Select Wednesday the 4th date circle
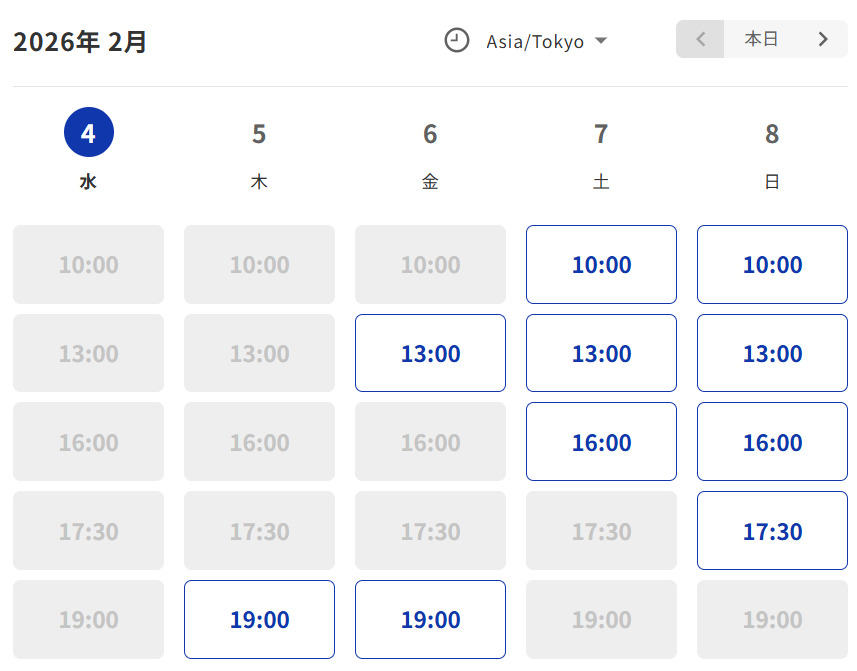 coord(89,133)
